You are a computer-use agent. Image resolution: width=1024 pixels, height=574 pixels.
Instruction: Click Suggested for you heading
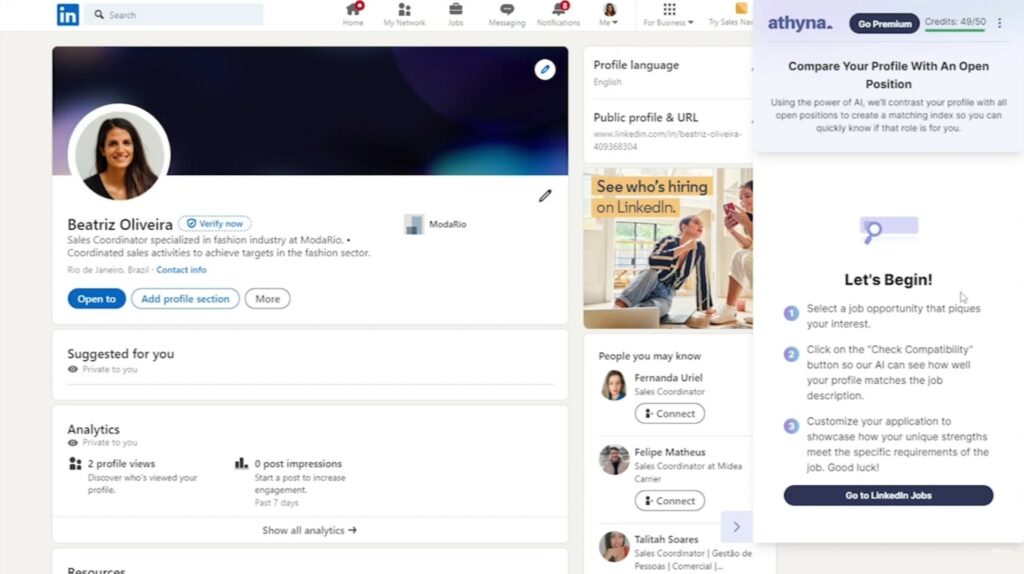(121, 354)
